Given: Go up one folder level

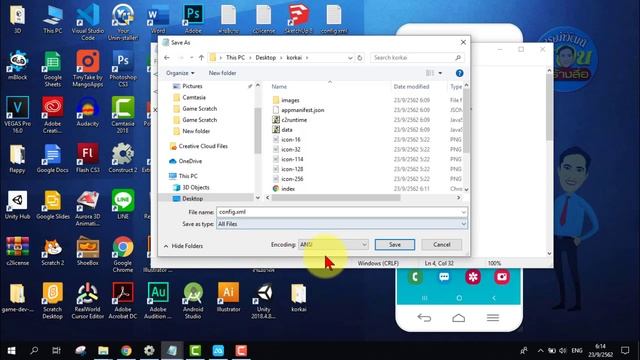Looking at the screenshot, I should 201,58.
